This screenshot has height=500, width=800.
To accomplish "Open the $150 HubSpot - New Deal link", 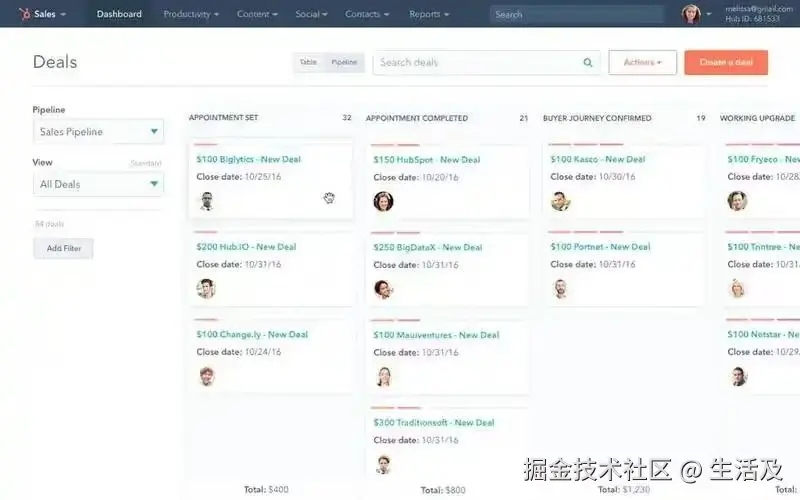I will tap(427, 160).
